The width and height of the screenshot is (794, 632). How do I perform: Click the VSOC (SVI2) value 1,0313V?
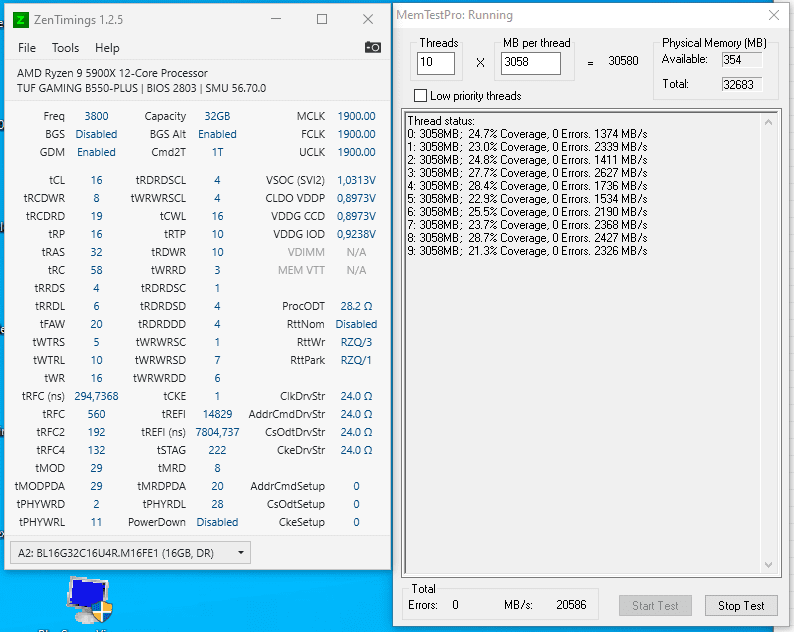click(x=356, y=180)
